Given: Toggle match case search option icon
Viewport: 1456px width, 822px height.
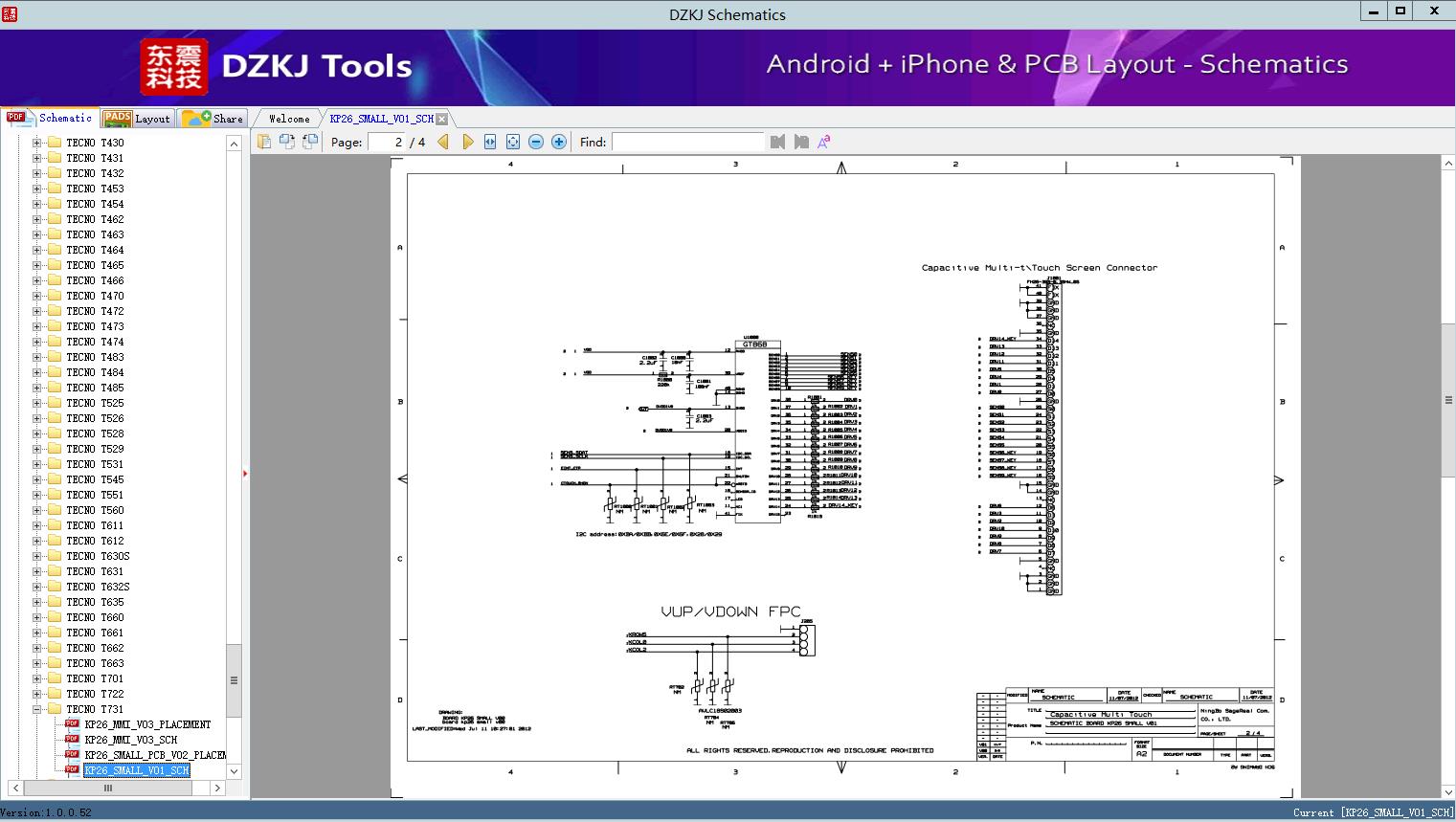Looking at the screenshot, I should pyautogui.click(x=823, y=142).
